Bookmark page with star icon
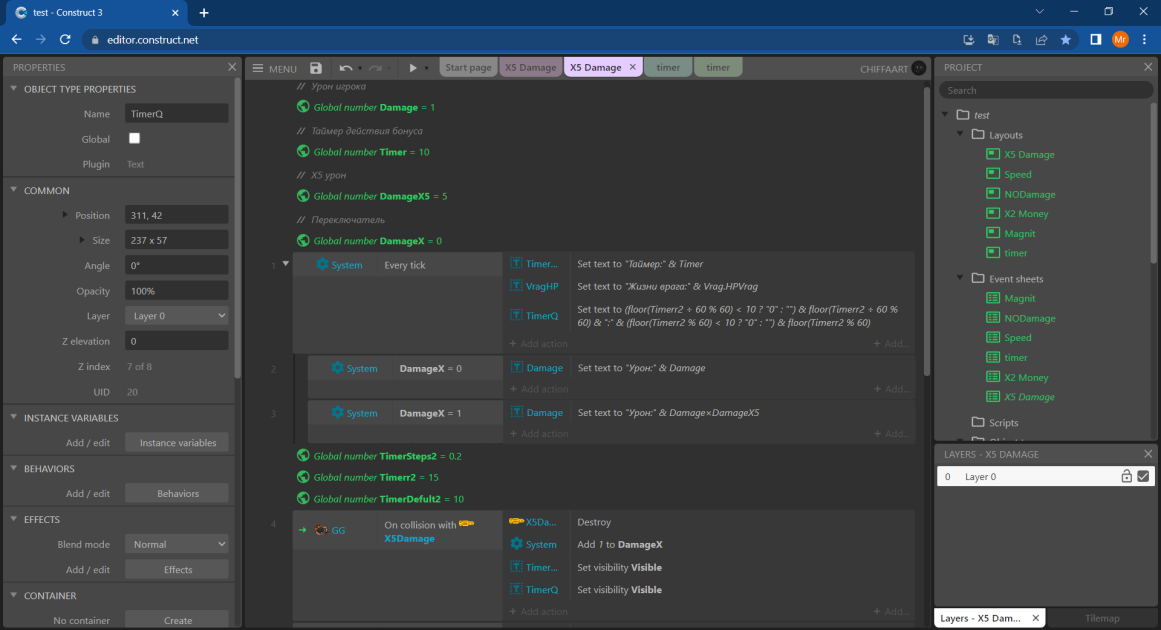Image resolution: width=1161 pixels, height=630 pixels. coord(1065,39)
